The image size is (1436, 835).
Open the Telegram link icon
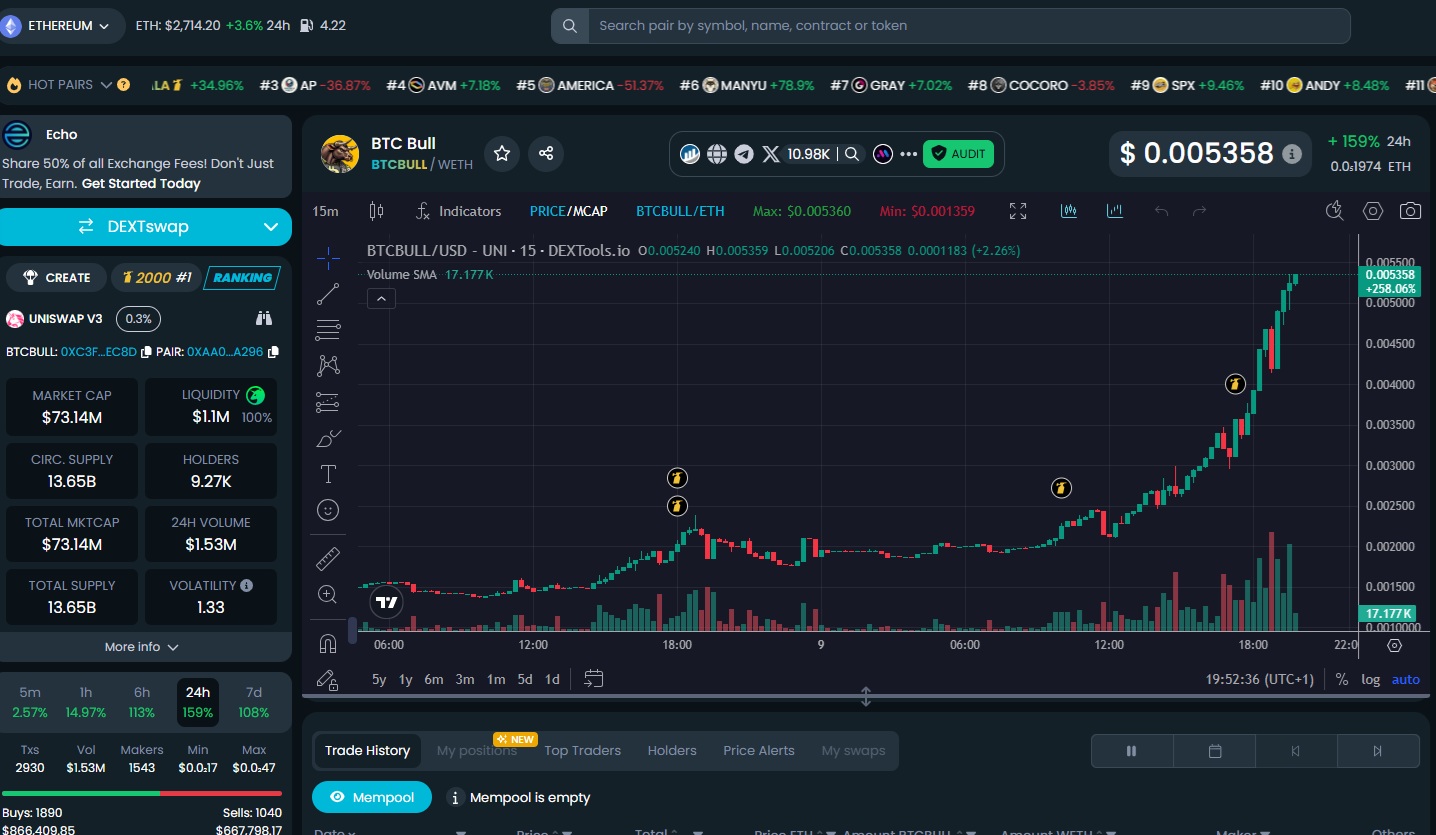744,154
